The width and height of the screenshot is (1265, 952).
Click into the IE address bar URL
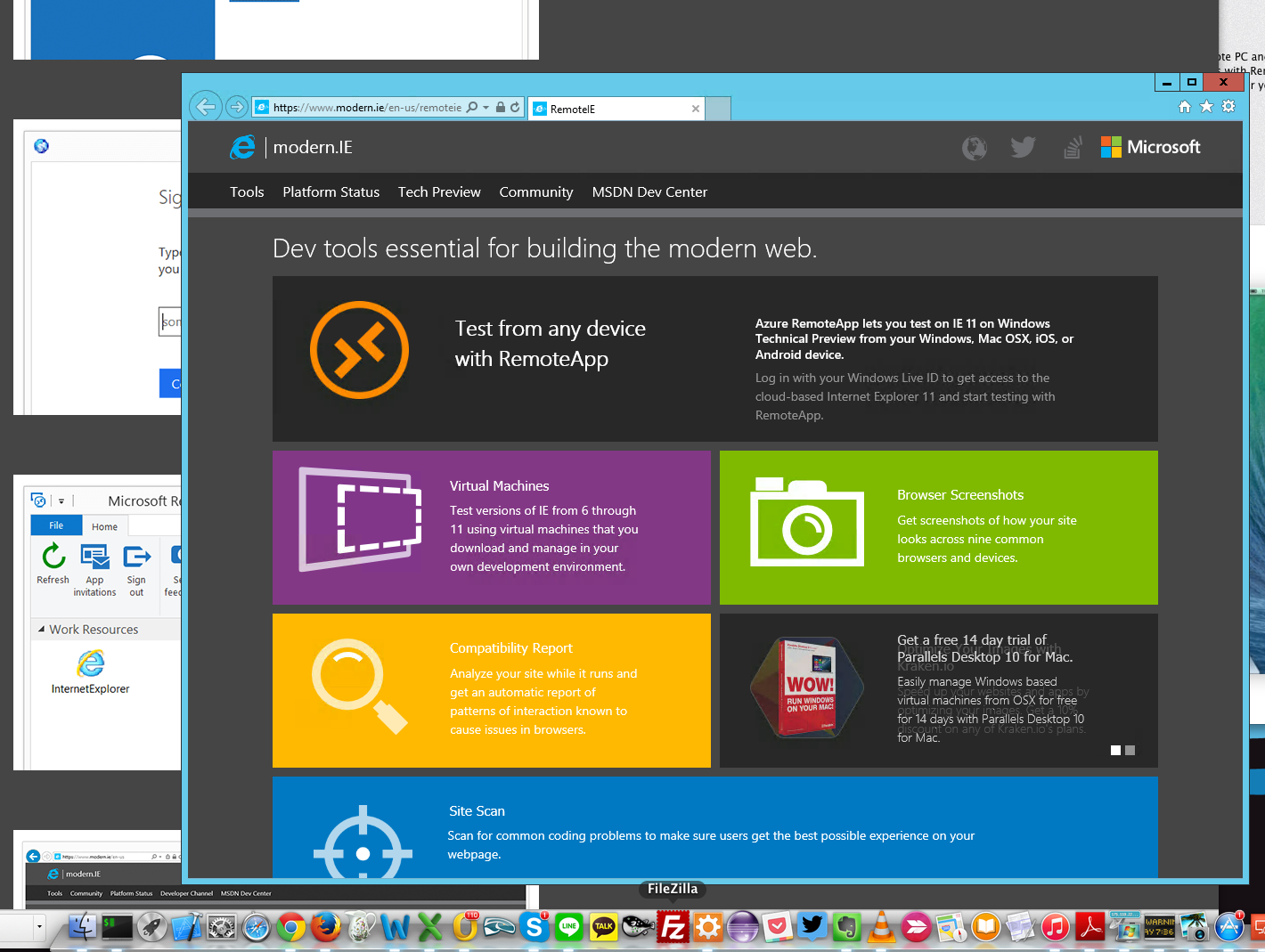(x=367, y=108)
